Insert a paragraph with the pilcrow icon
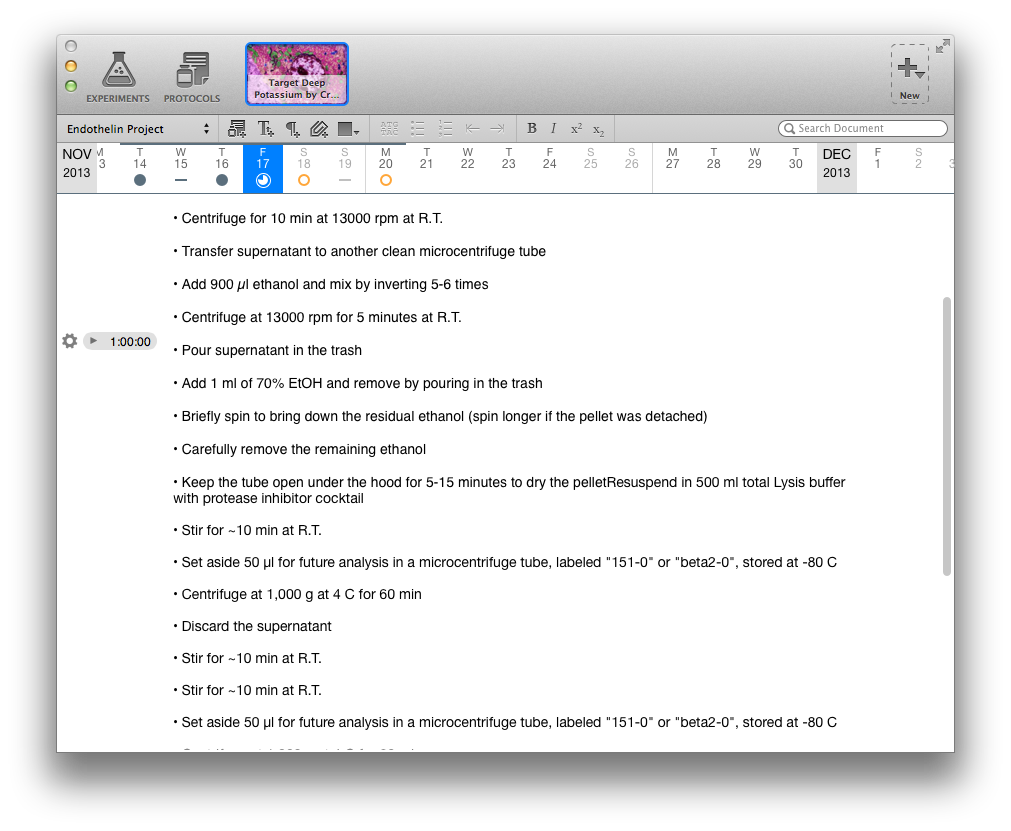The width and height of the screenshot is (1011, 831). [293, 129]
